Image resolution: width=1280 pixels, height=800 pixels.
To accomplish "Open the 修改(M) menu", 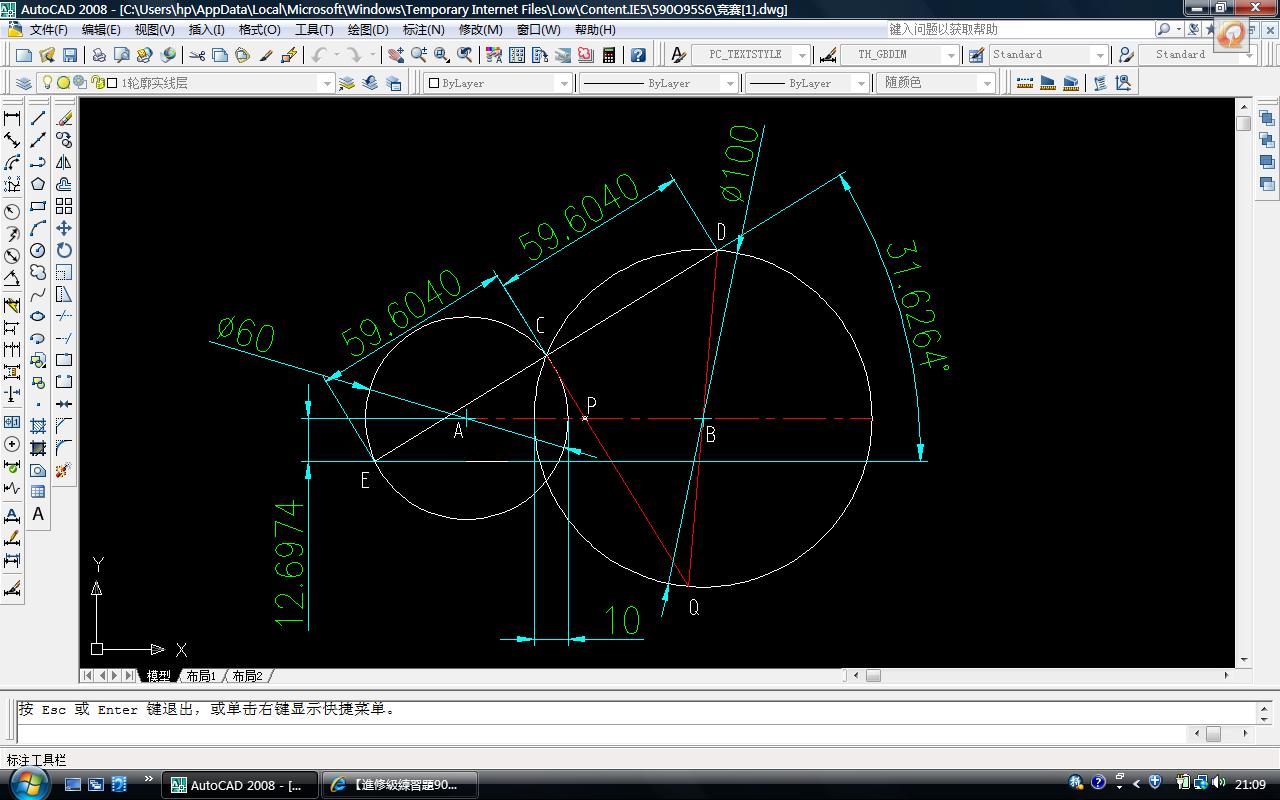I will pyautogui.click(x=481, y=30).
